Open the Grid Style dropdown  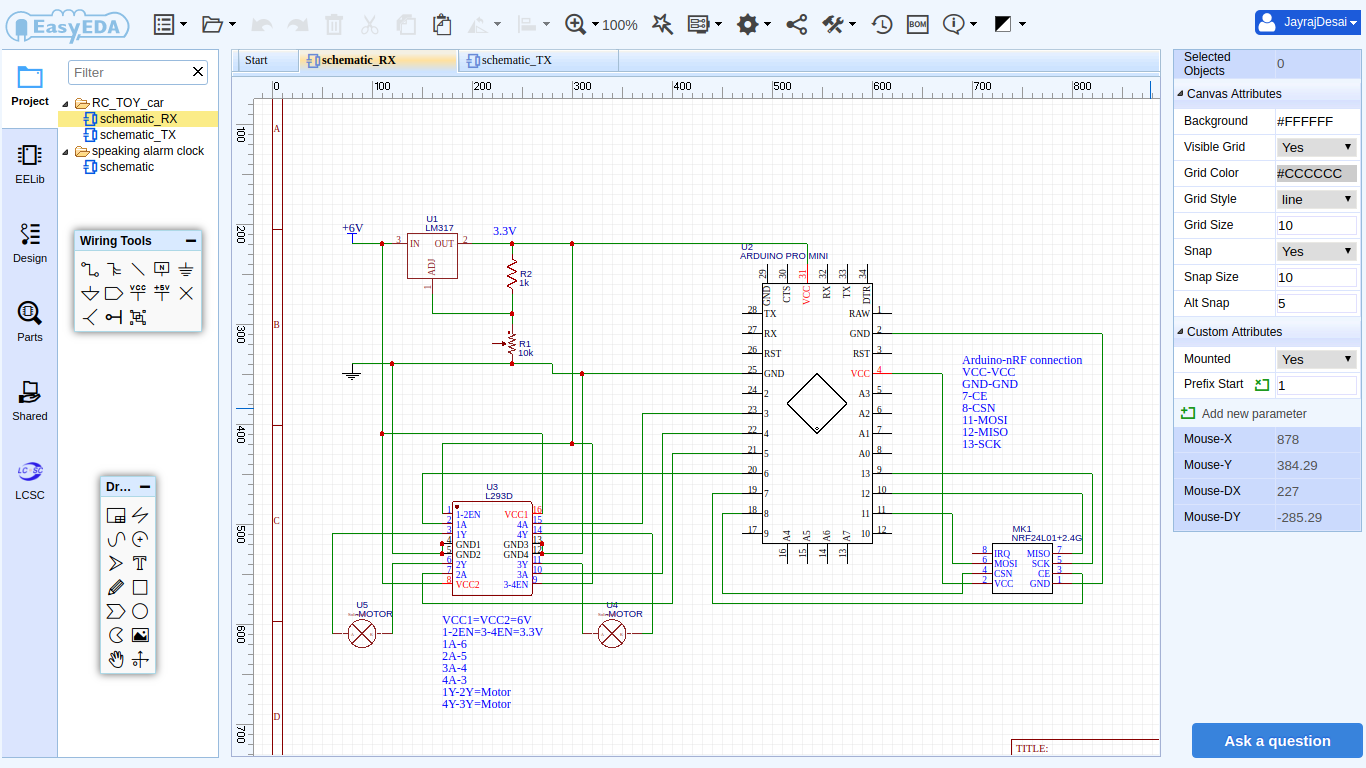(1316, 199)
